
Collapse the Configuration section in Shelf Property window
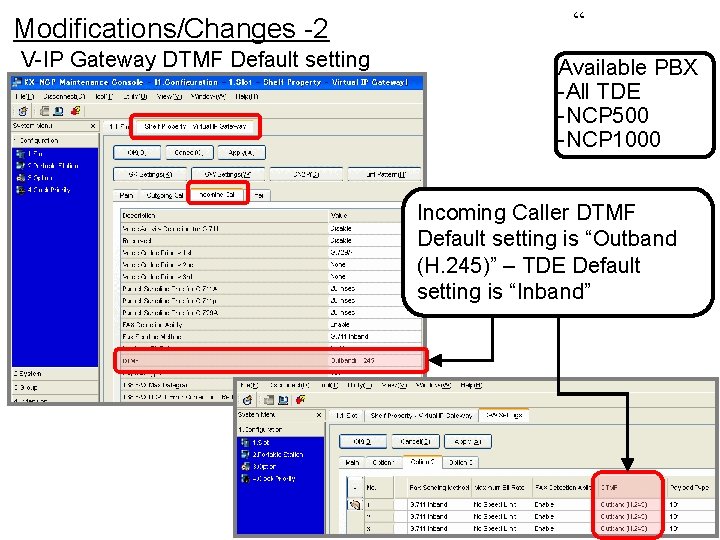click(55, 141)
